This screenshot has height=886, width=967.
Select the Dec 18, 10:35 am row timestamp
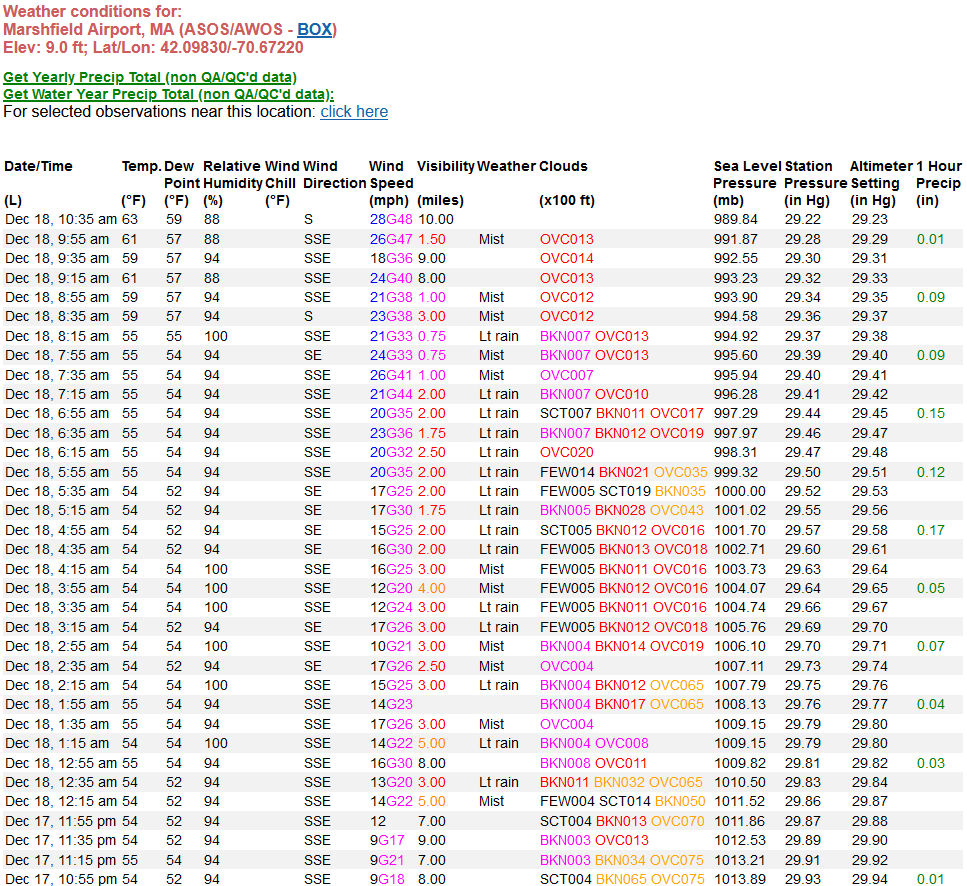[61, 219]
